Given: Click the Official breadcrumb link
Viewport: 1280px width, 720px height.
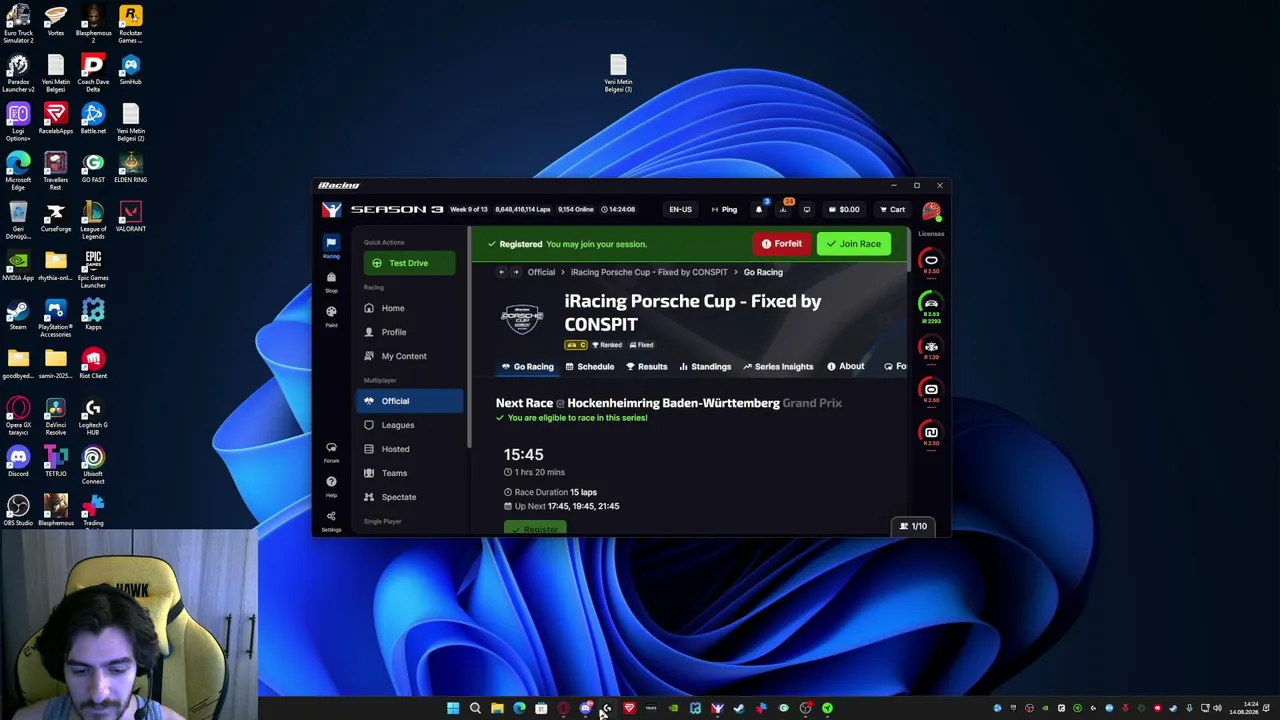Looking at the screenshot, I should 541,272.
